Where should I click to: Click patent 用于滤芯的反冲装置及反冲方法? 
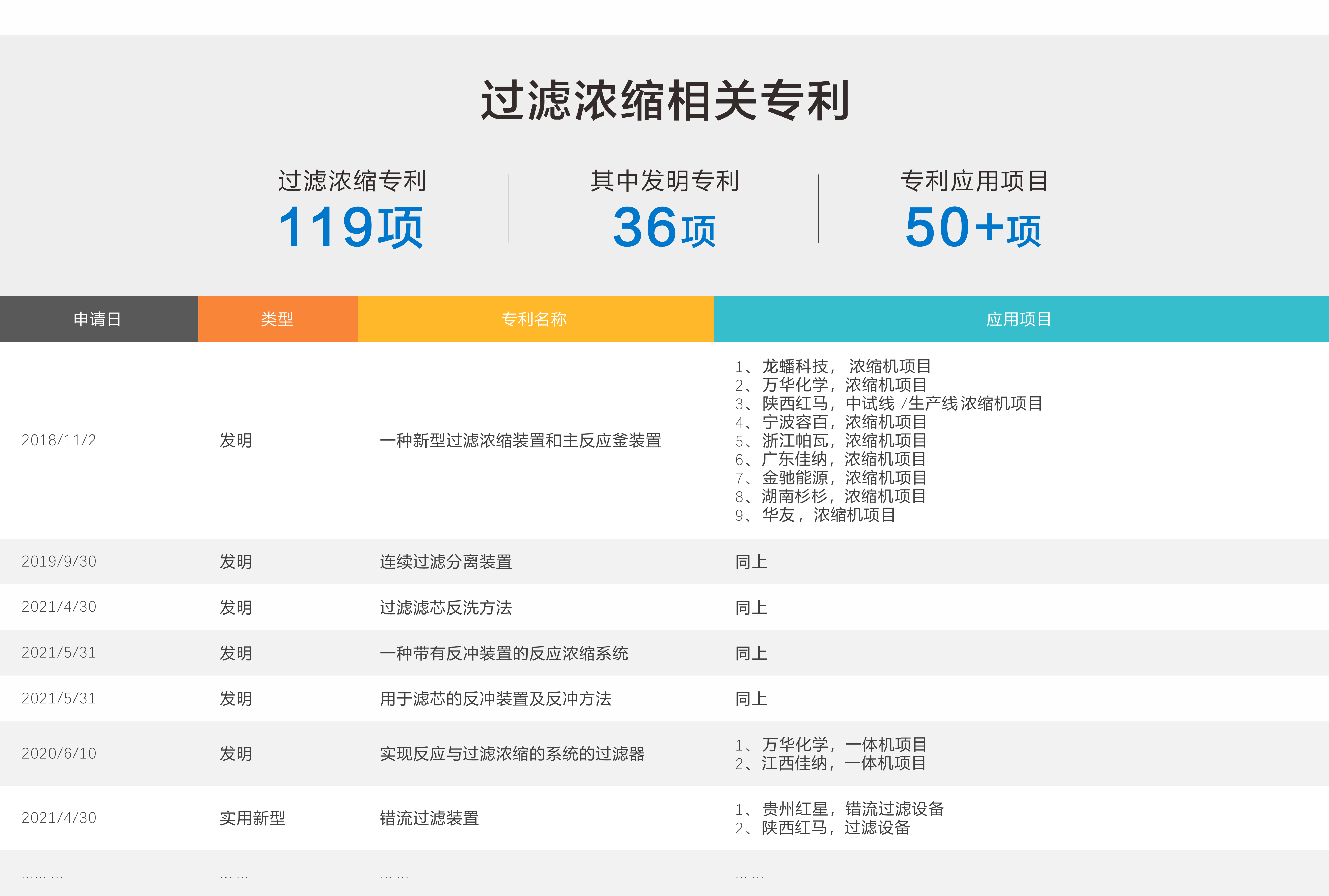pos(495,698)
